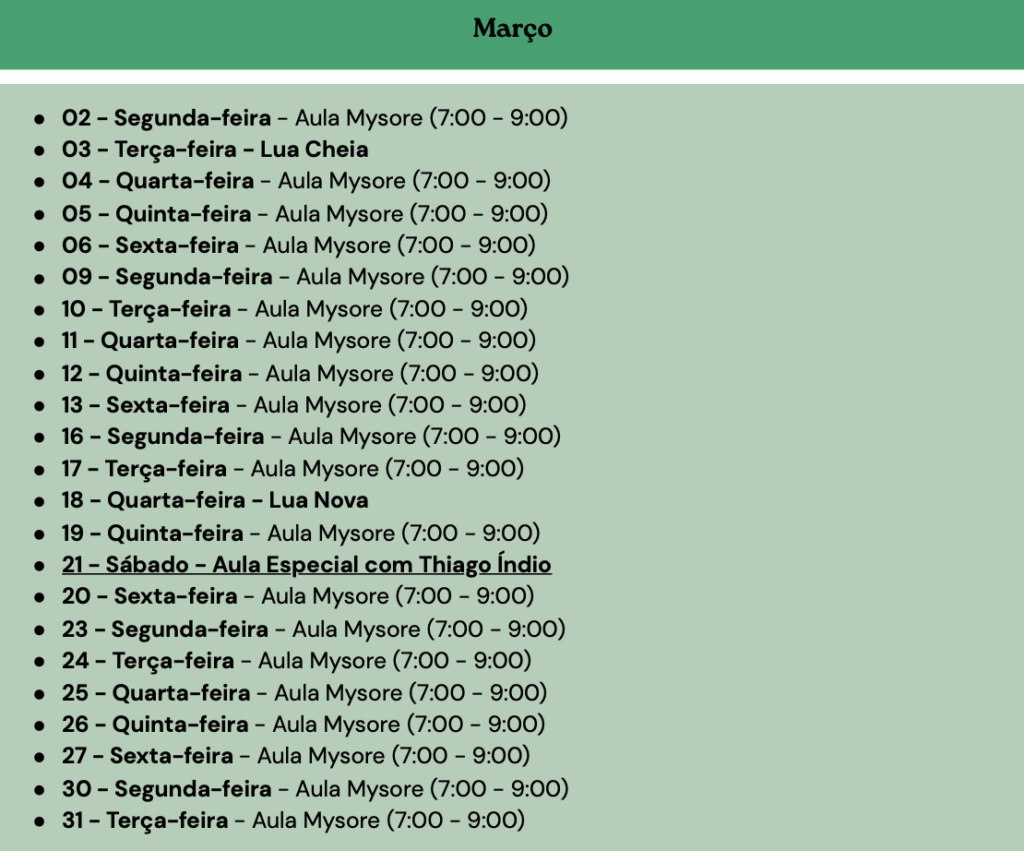Select the 11 - Quarta-feira entry
1024x851 pixels.
[x=299, y=341]
